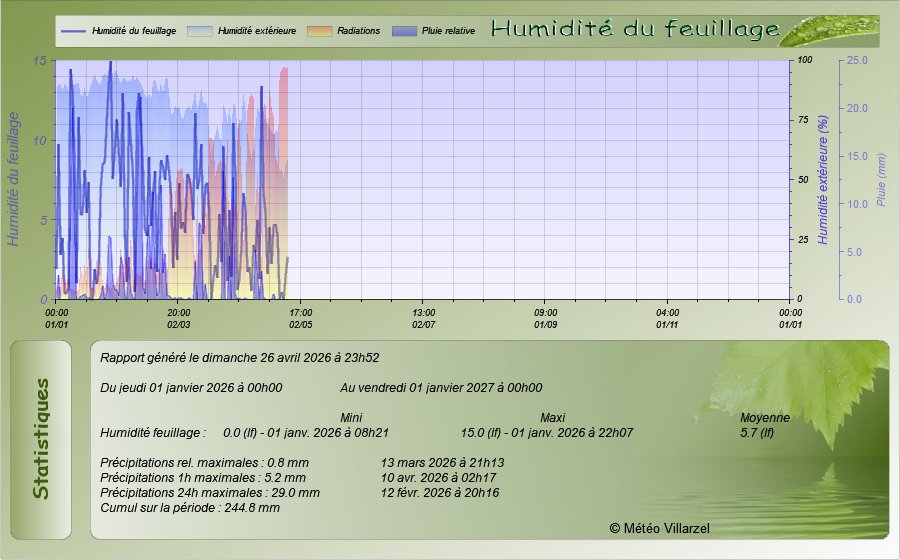Click the Humidité extérieure (%) axis label
This screenshot has width=900, height=560.
click(x=823, y=179)
